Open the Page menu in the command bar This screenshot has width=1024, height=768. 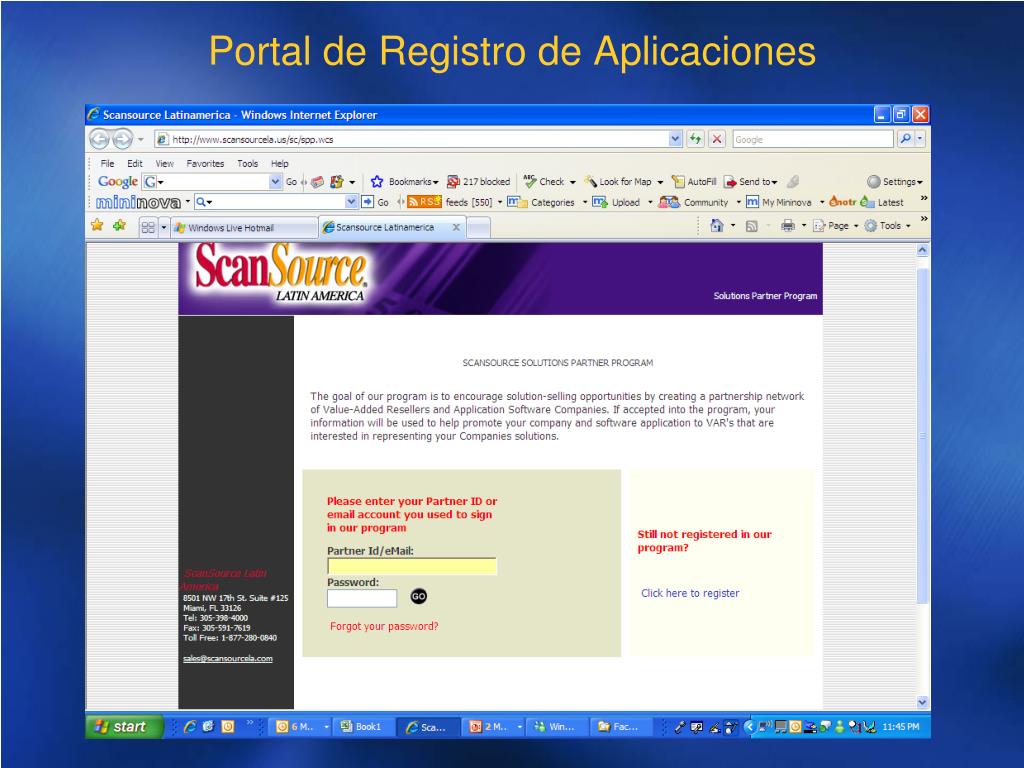[835, 226]
